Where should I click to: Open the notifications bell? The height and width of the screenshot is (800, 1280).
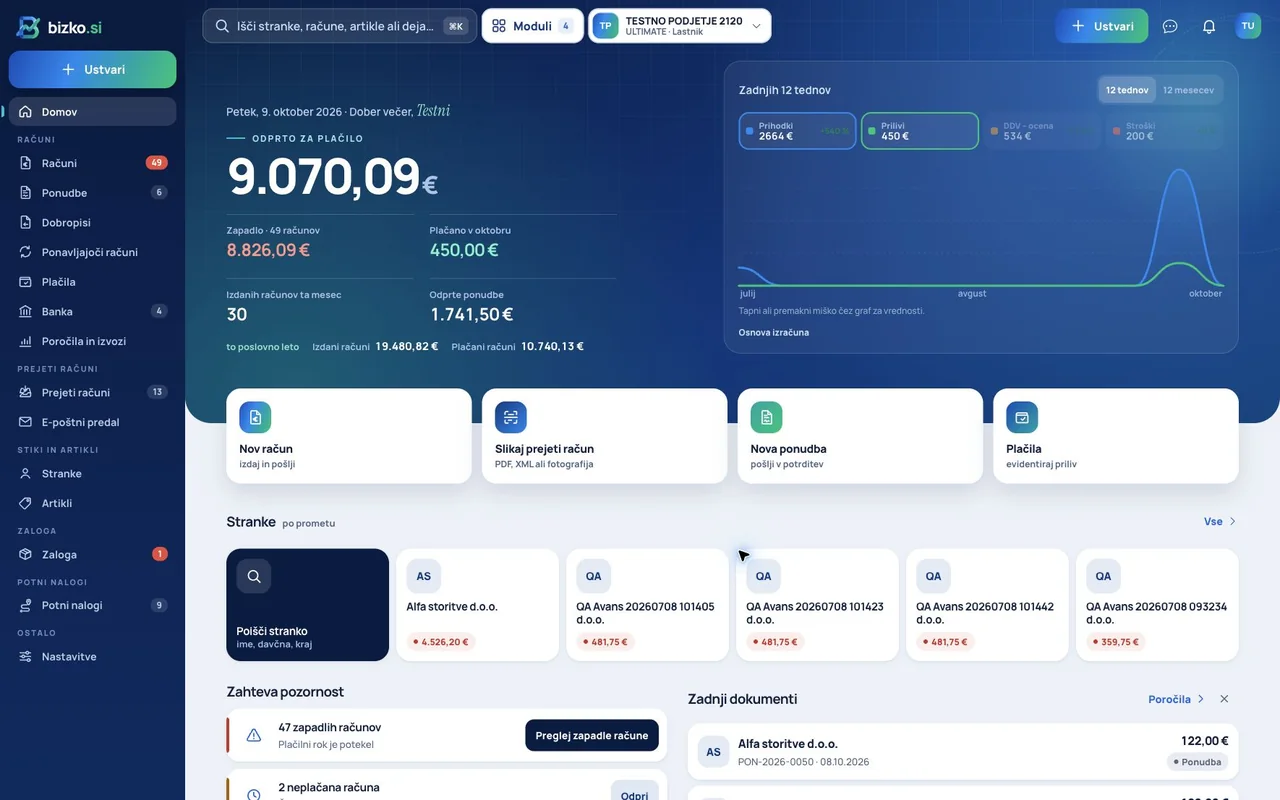(x=1209, y=26)
